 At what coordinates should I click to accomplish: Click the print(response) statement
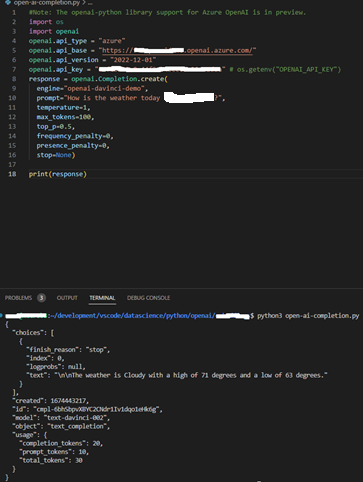pos(58,174)
